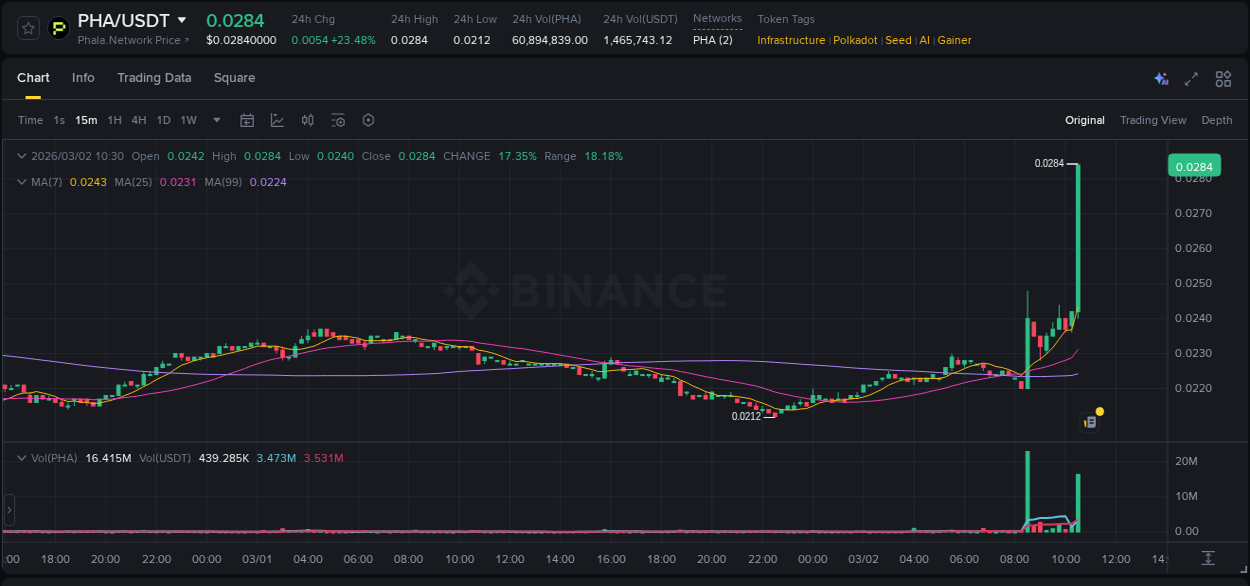Toggle the favorite star for PHA/USDT
The image size is (1250, 586).
click(28, 28)
